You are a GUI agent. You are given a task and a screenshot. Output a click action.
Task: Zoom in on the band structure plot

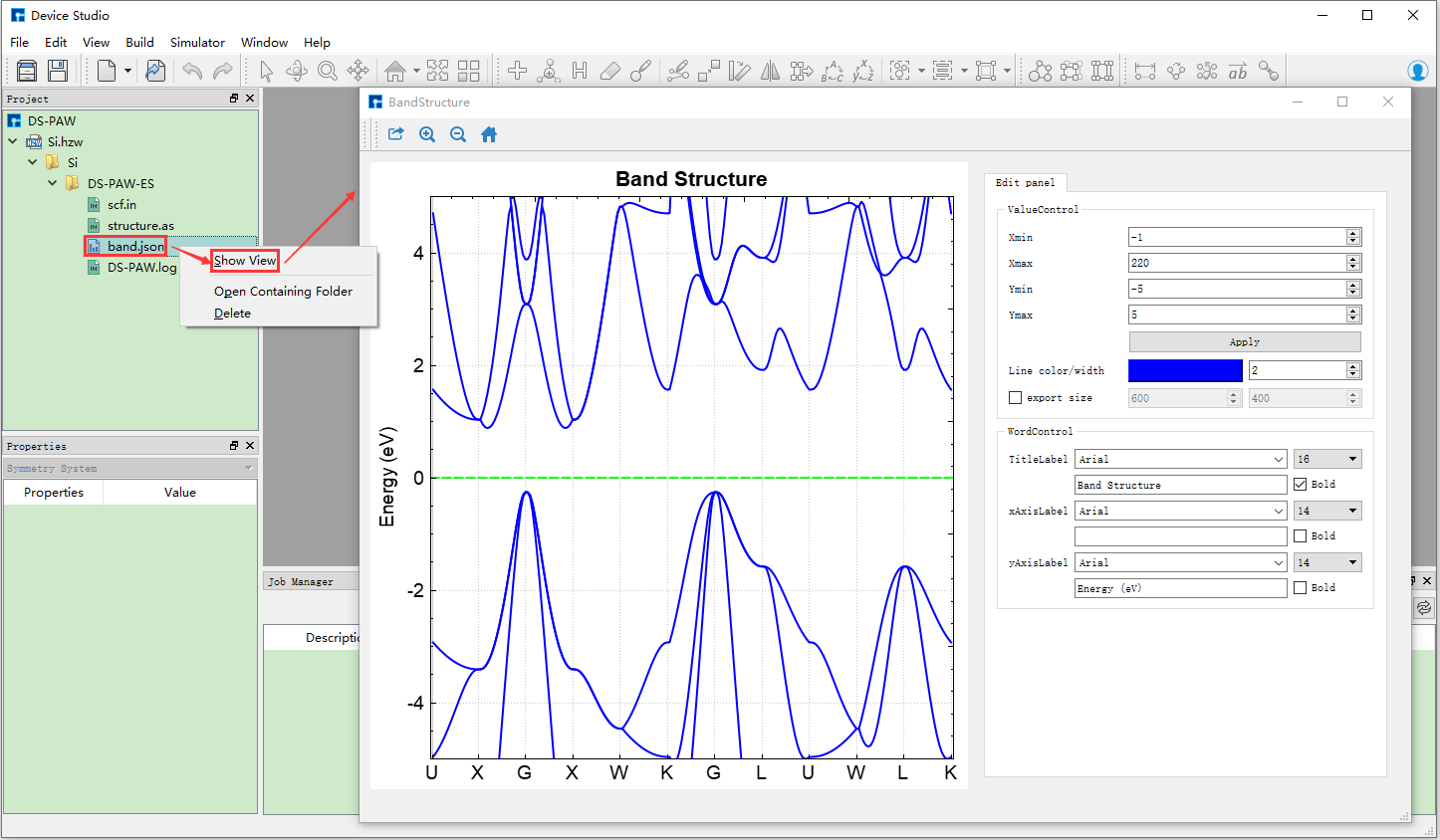point(427,134)
